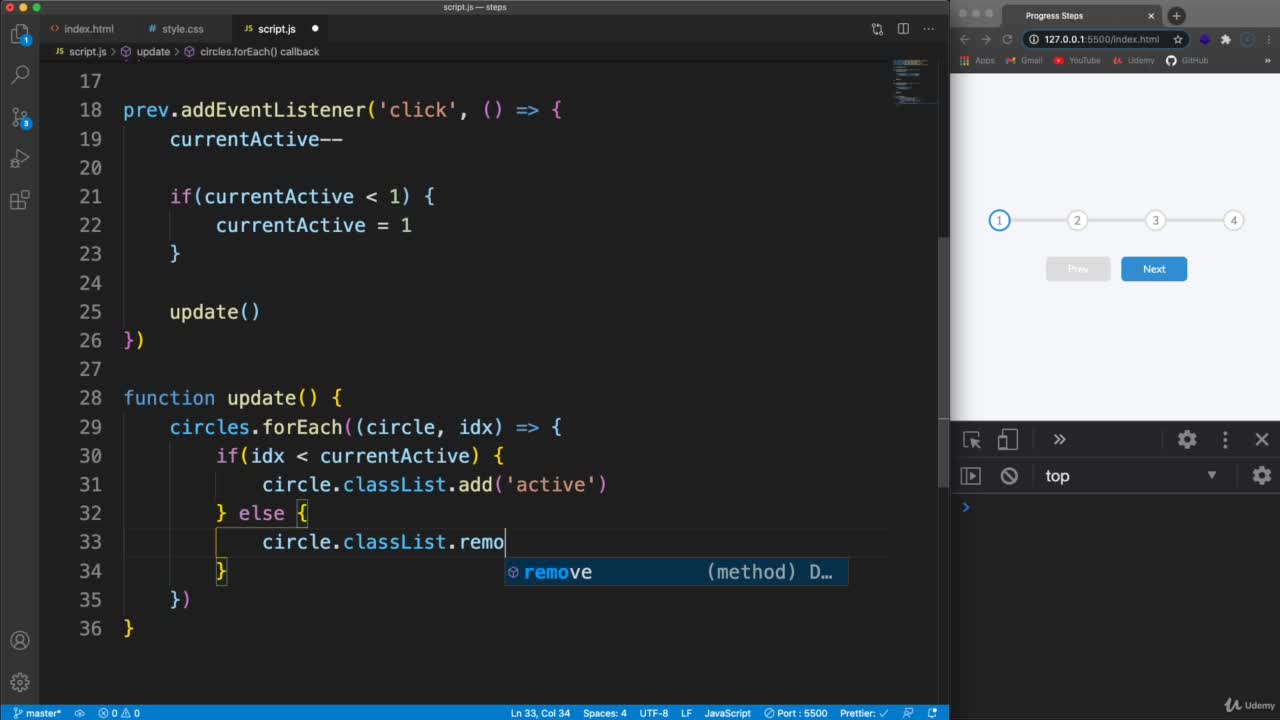Select the script.js editor tab
Viewport: 1280px width, 720px height.
[x=277, y=29]
